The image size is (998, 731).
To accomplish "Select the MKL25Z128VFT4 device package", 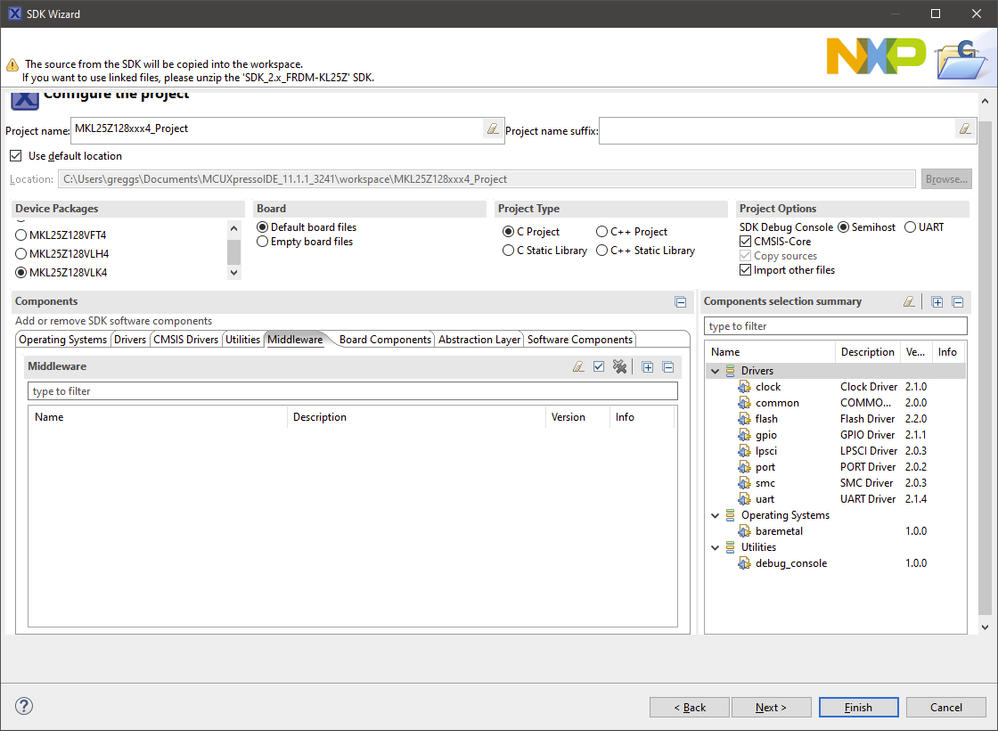I will tap(21, 235).
